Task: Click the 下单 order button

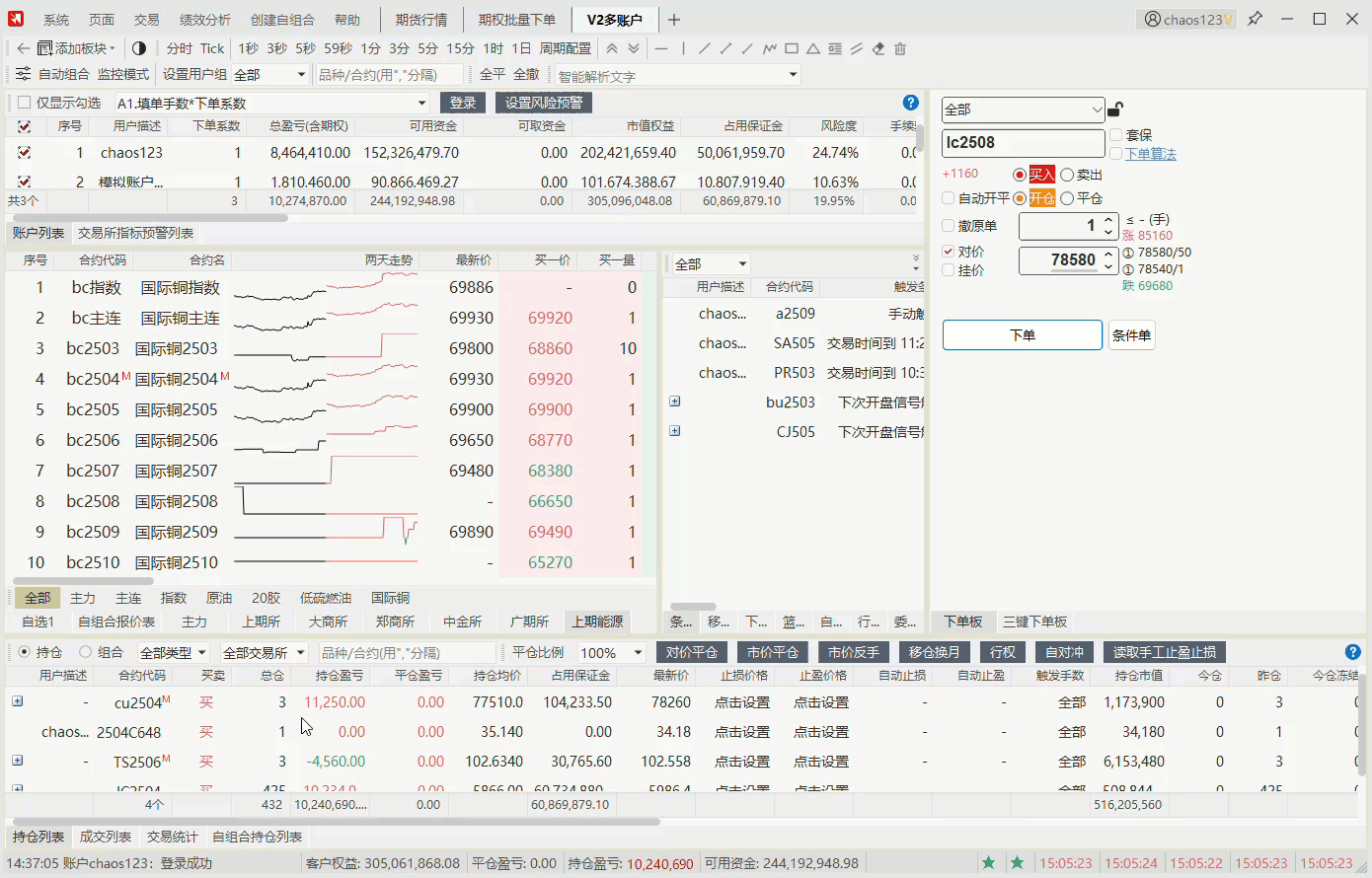Action: (x=1022, y=335)
